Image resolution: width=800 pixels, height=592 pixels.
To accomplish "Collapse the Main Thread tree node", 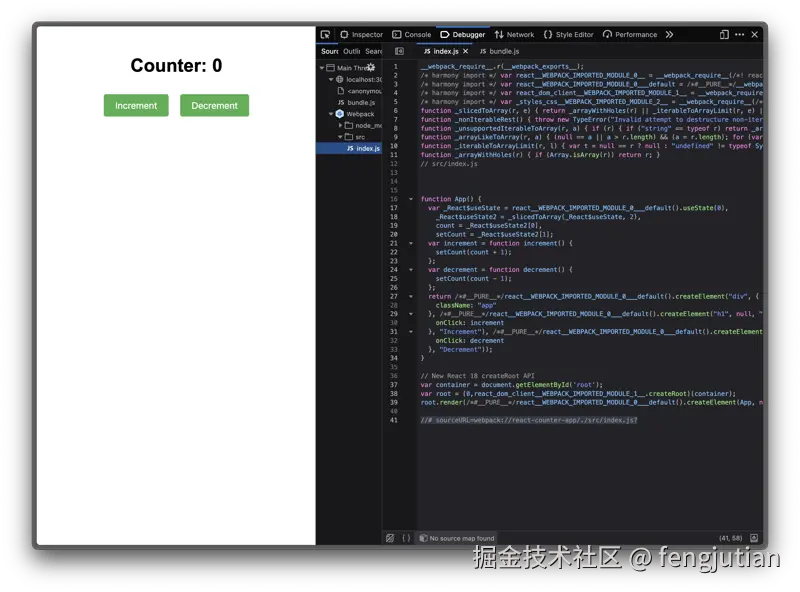I will point(322,67).
